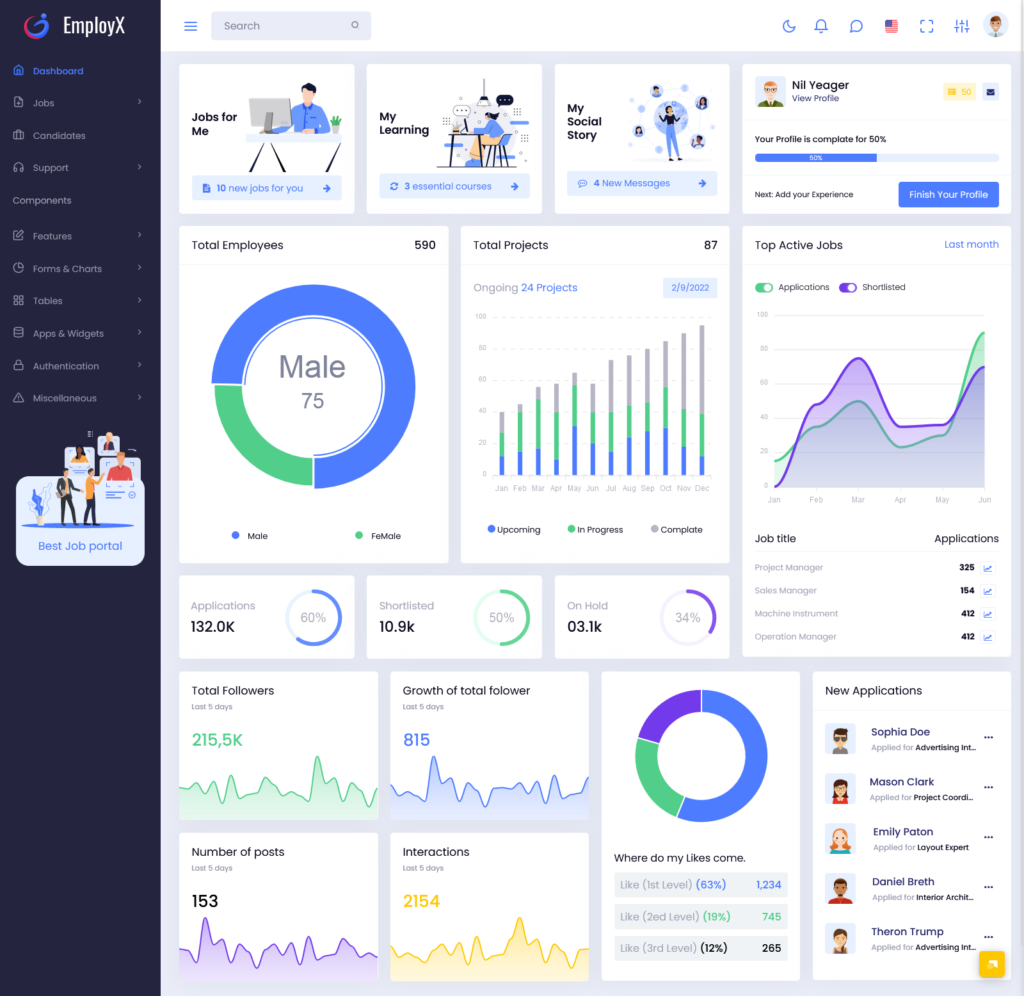View Project Manager applications chart icon
This screenshot has width=1024, height=996.
[988, 567]
